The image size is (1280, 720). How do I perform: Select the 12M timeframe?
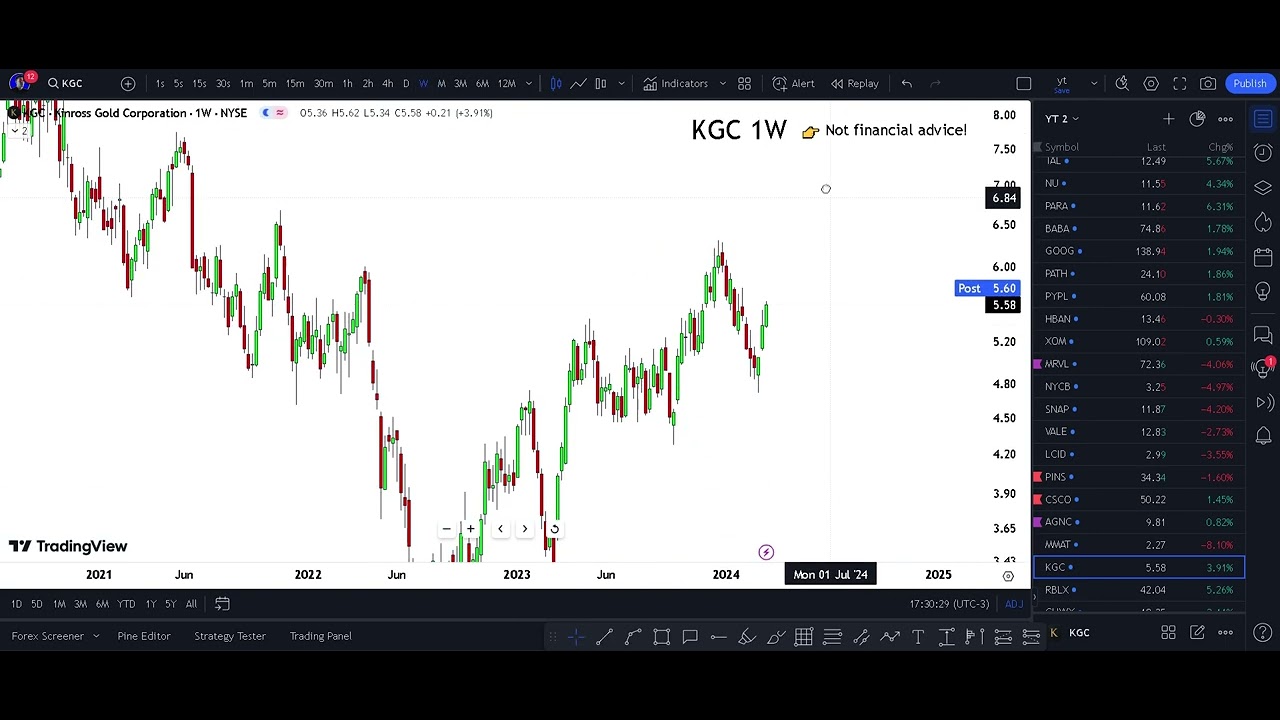pos(507,83)
